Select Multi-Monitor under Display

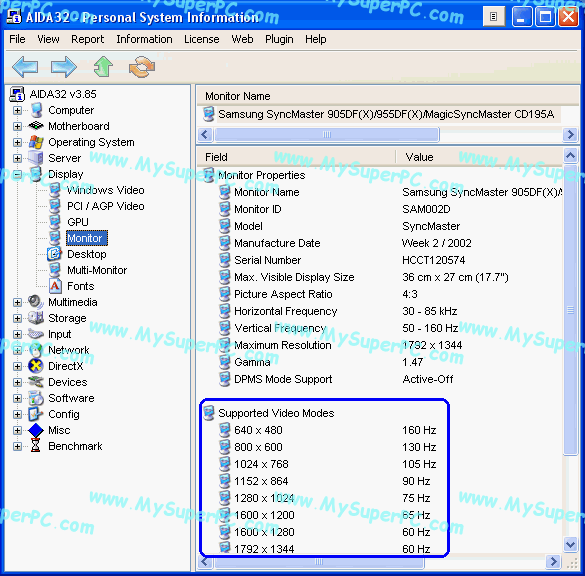tap(97, 270)
